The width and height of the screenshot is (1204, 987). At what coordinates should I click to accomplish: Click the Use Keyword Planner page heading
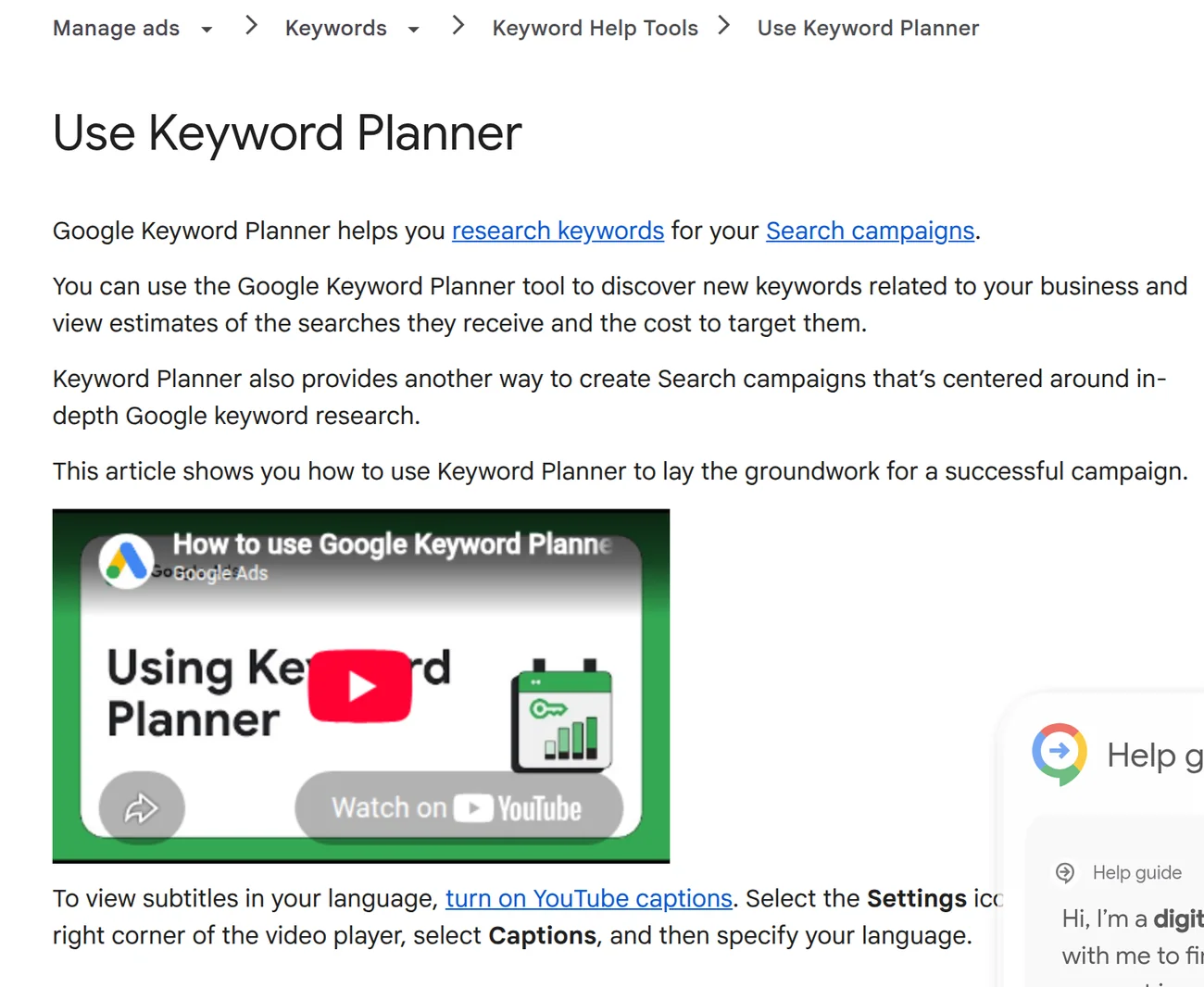tap(287, 132)
